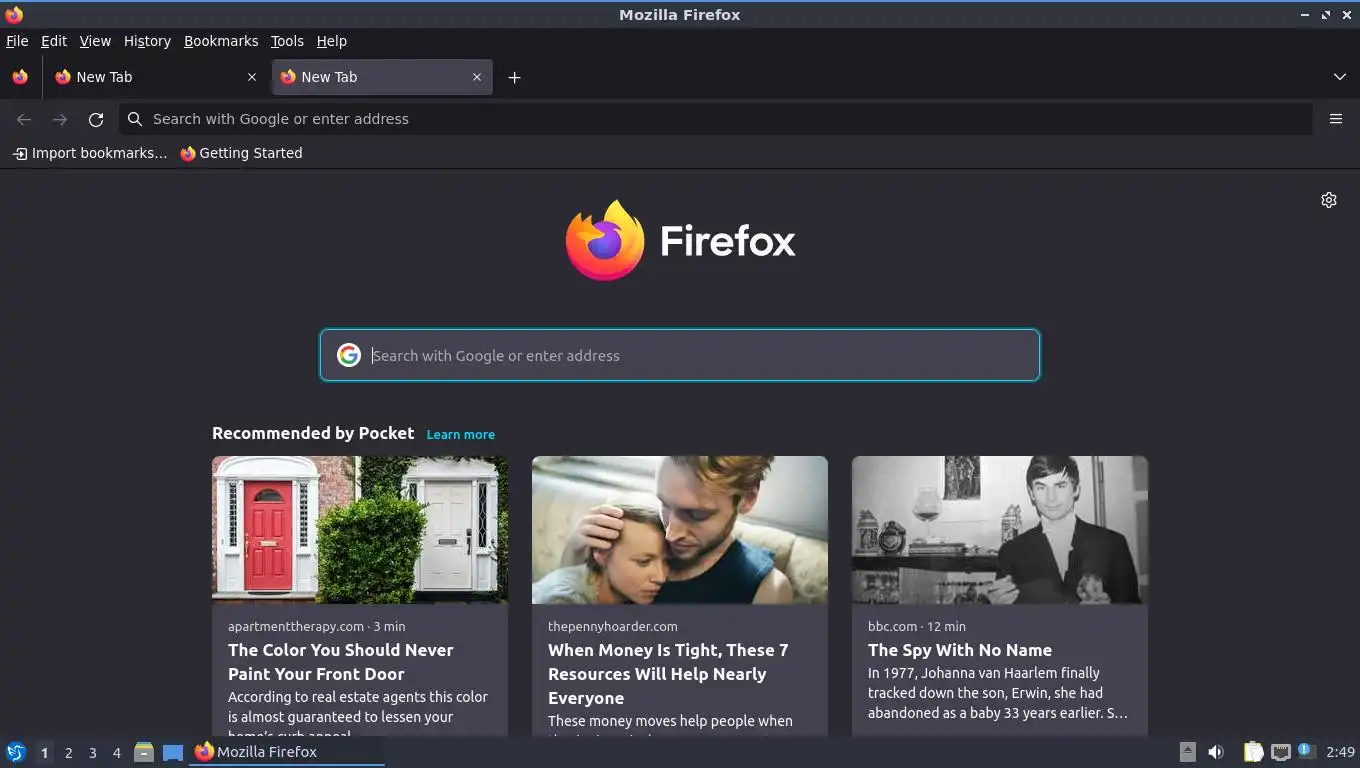
Task: Click Recommended by Pocket heading
Action: 313,433
